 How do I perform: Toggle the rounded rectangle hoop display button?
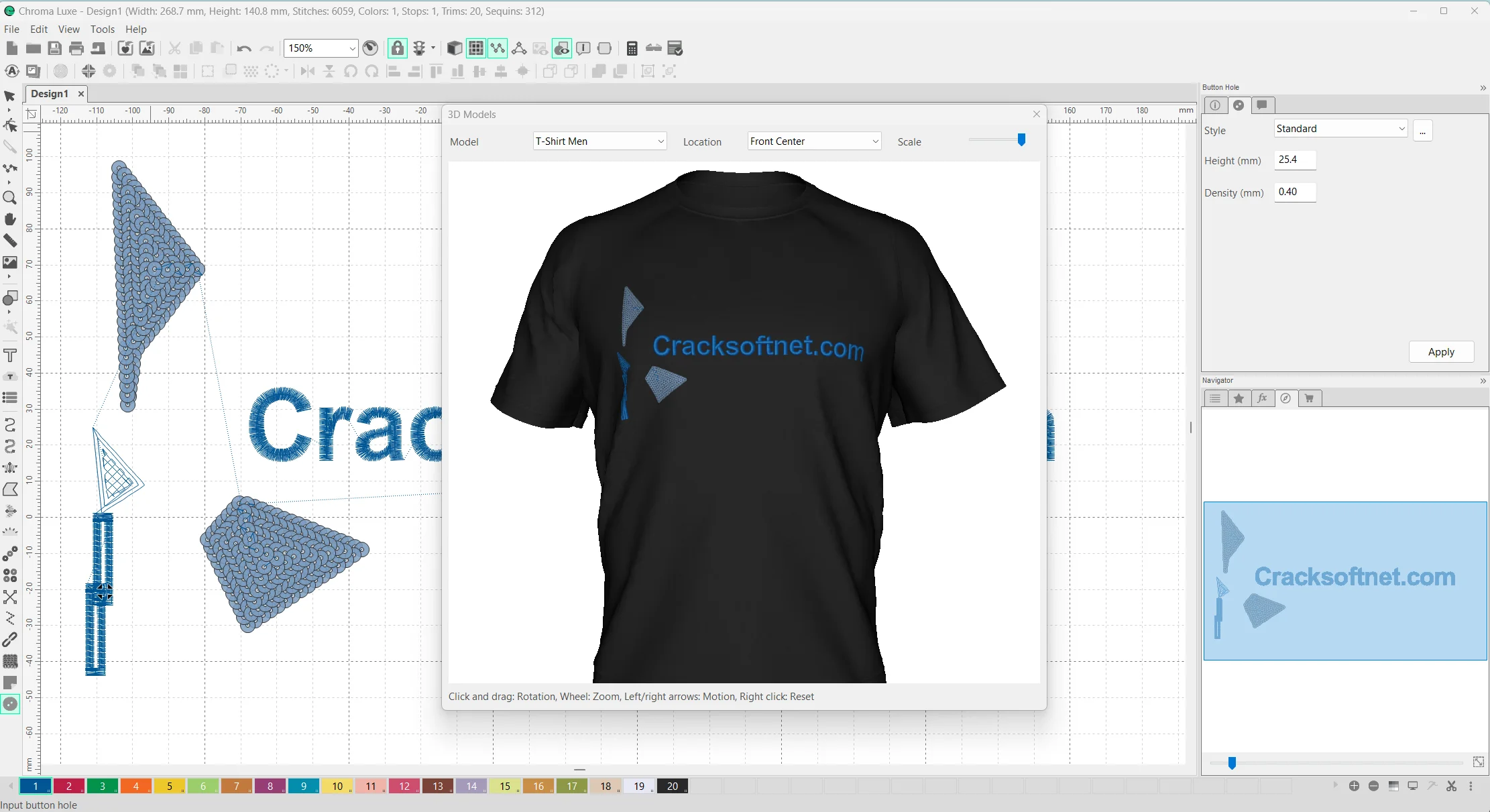[x=604, y=48]
